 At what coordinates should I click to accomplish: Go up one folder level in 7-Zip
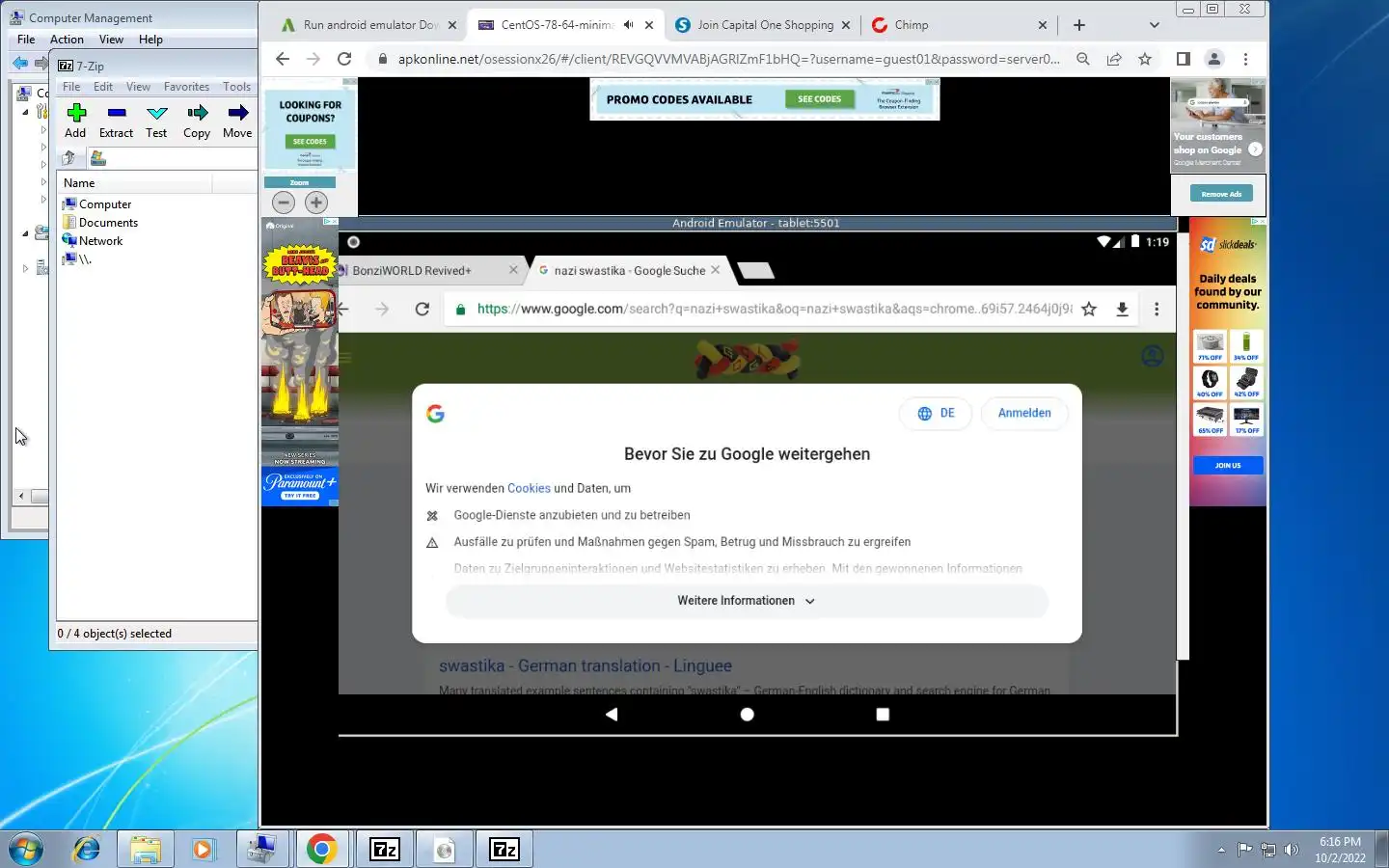coord(69,158)
